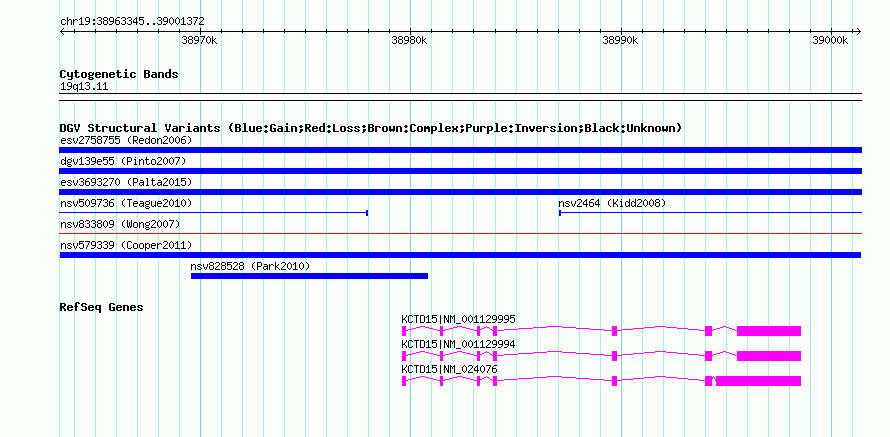Click the DGV Structural Variants track title
This screenshot has width=890, height=437.
click(x=371, y=128)
